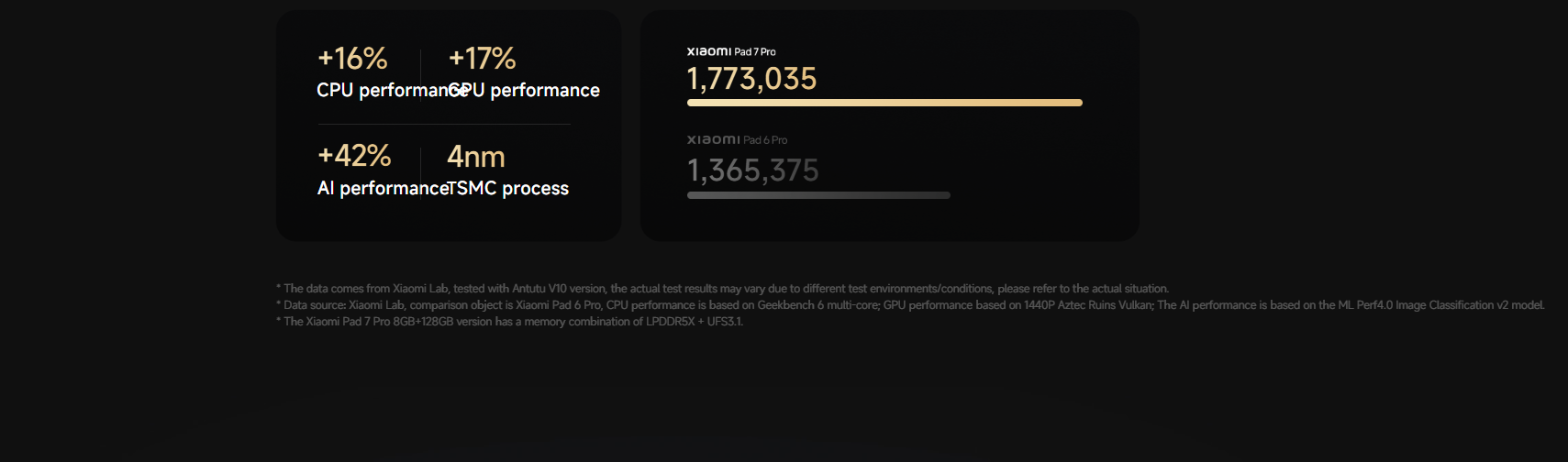
Task: Click the AI performance label
Action: 383,188
